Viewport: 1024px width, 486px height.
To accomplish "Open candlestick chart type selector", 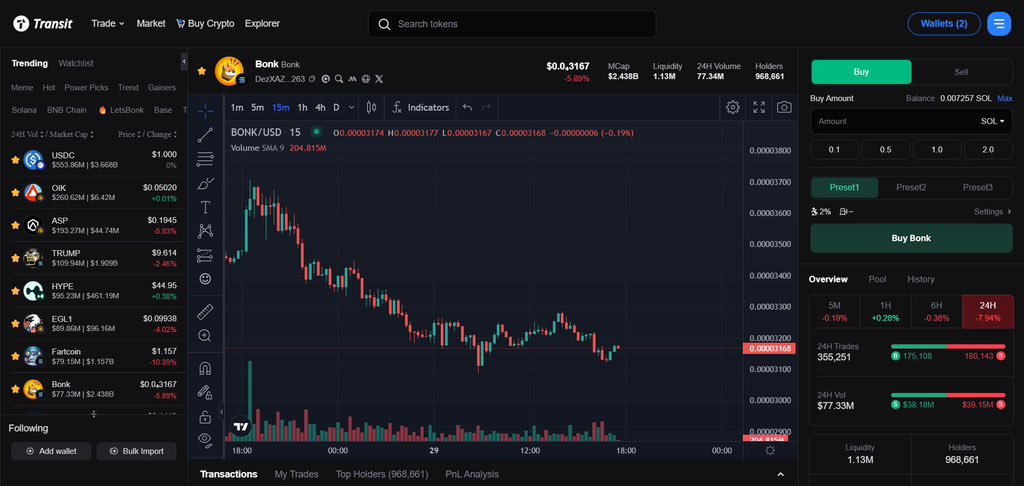I will click(372, 107).
